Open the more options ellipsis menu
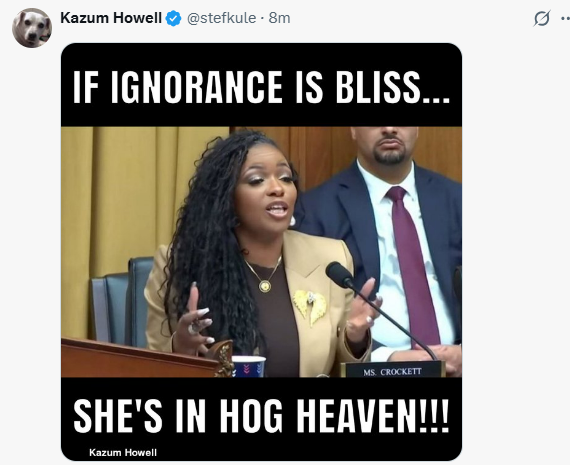The height and width of the screenshot is (465, 570). pyautogui.click(x=566, y=19)
